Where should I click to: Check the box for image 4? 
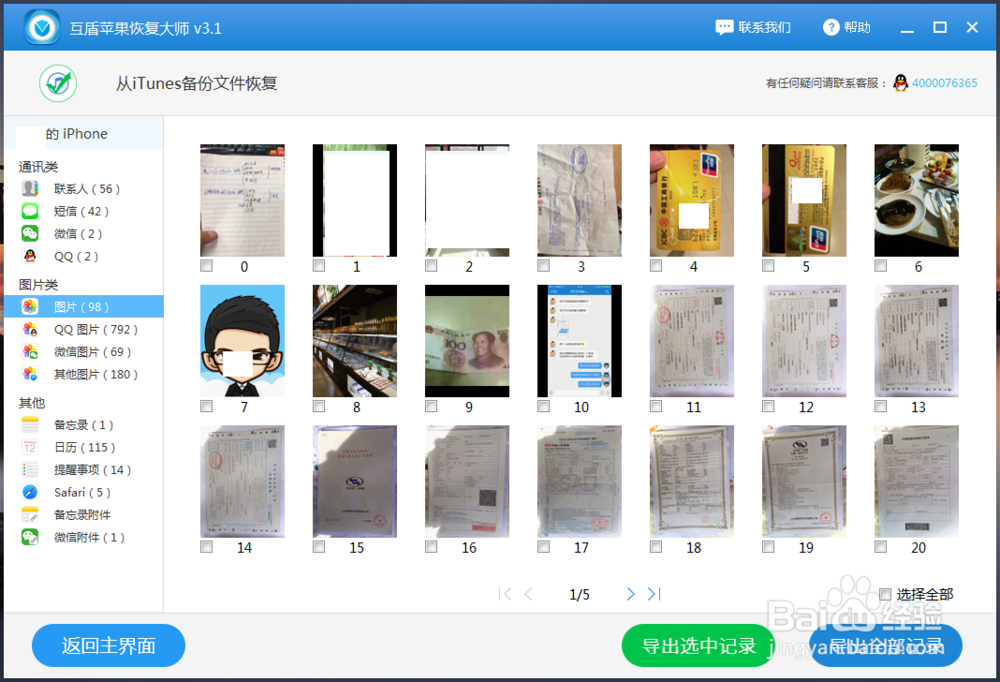coord(656,265)
